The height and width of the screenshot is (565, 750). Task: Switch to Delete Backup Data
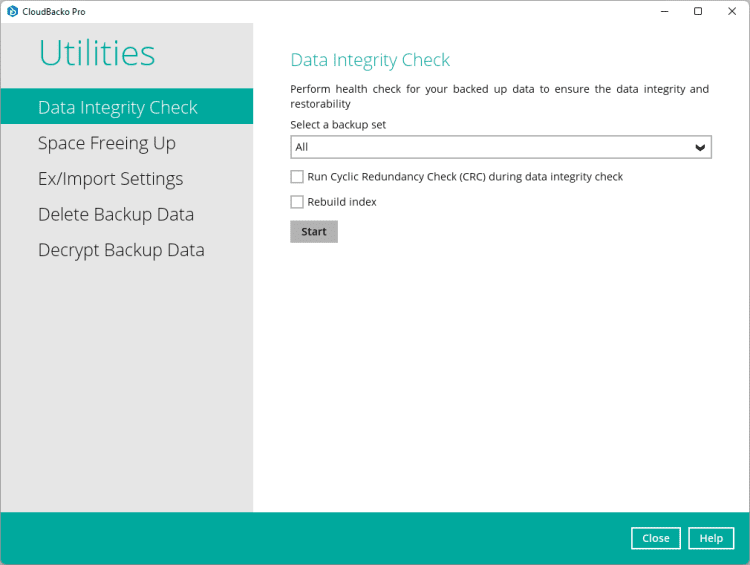116,214
